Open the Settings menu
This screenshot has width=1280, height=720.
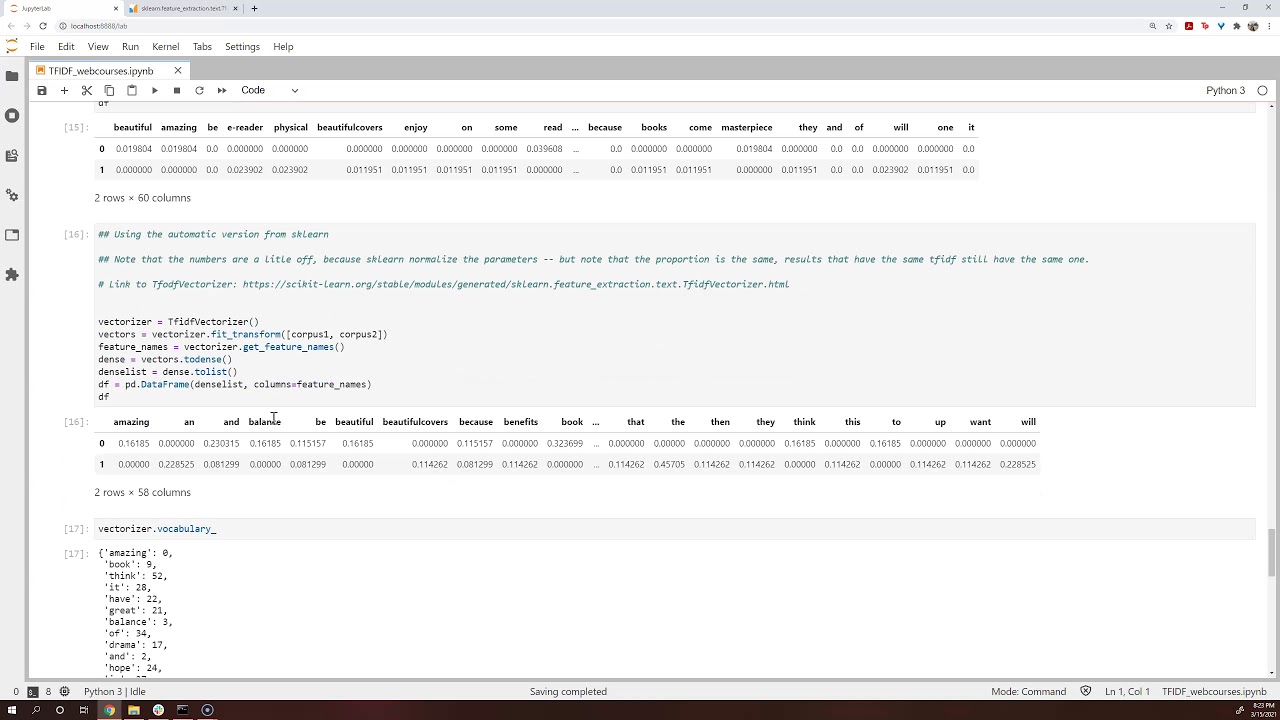pos(242,46)
